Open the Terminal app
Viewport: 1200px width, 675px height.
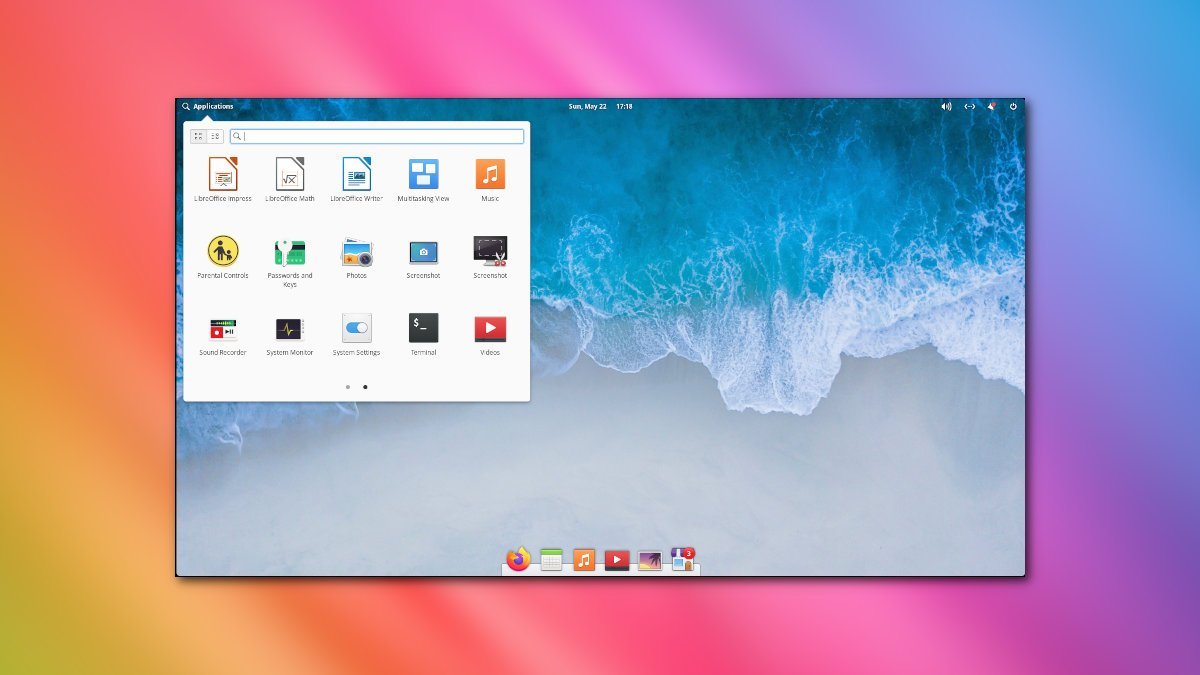(x=423, y=330)
